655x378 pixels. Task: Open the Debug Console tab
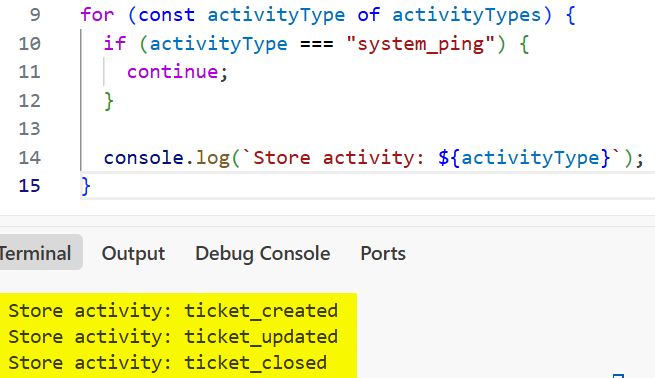[x=263, y=253]
